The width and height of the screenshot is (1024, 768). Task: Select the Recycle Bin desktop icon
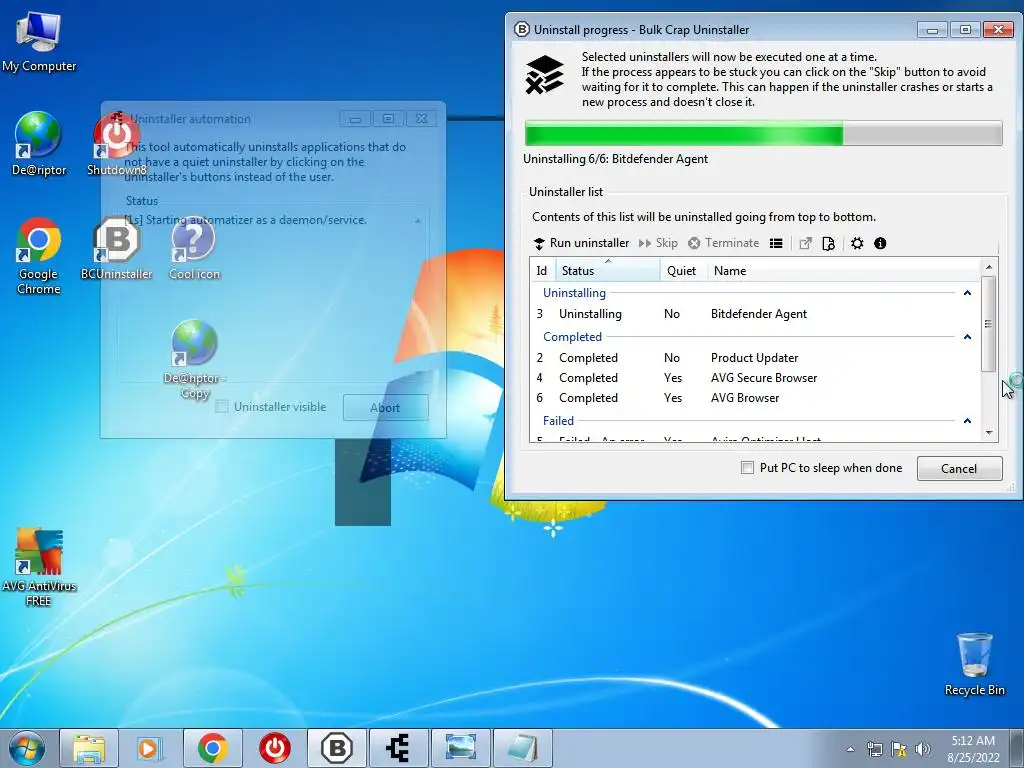(x=974, y=664)
